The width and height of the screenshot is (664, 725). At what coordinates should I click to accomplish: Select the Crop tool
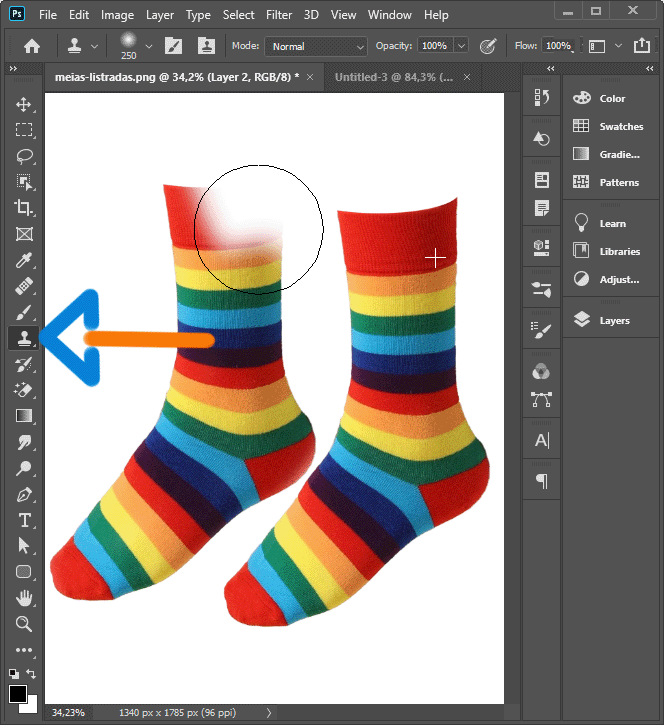coord(24,208)
